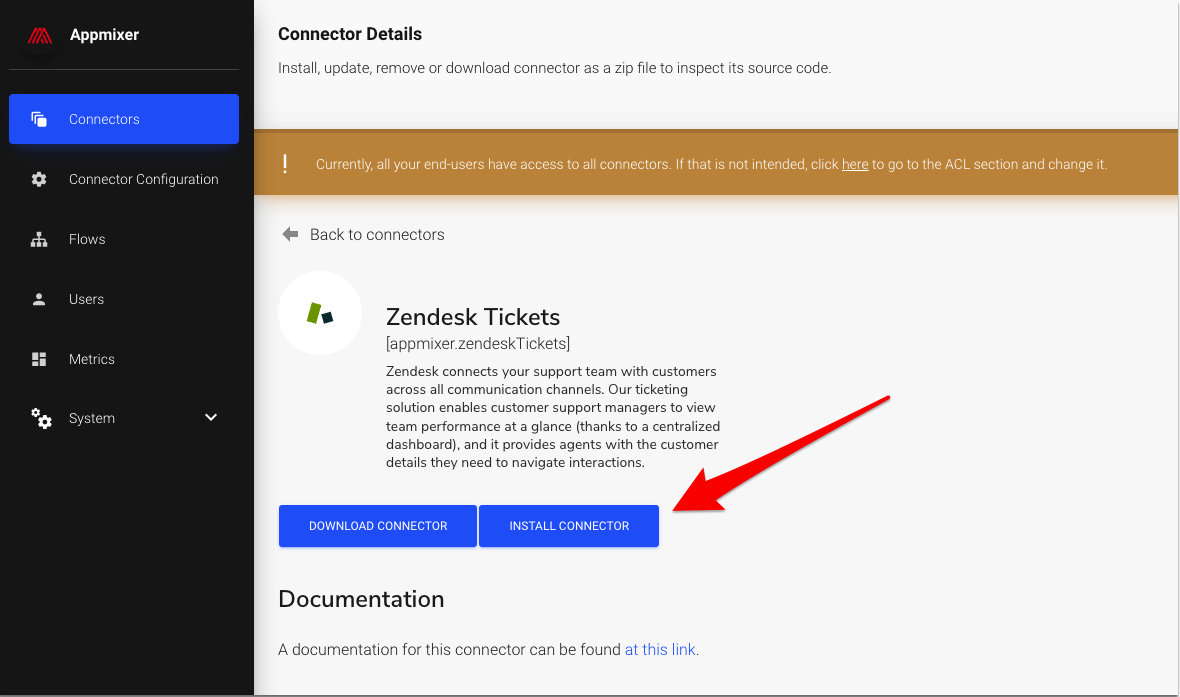Click the Metrics dashboard icon
Image resolution: width=1180 pixels, height=697 pixels.
pyautogui.click(x=39, y=359)
